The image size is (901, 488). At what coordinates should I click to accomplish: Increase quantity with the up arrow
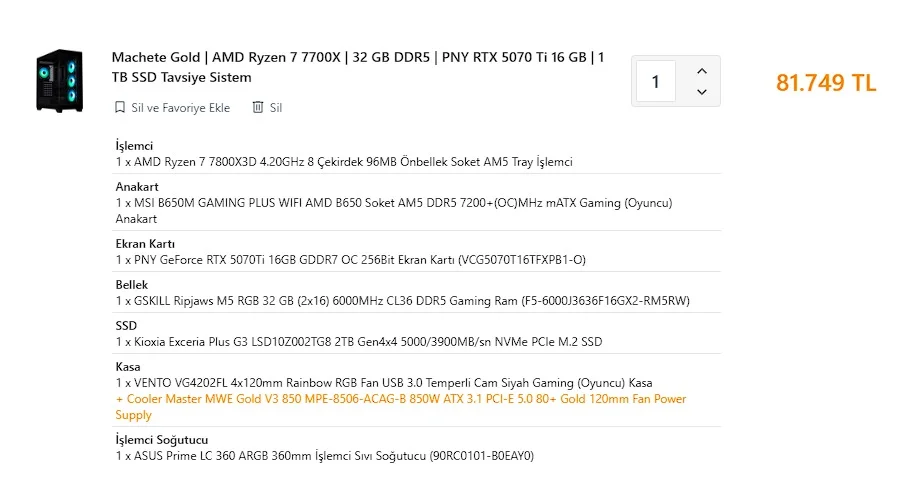701,71
